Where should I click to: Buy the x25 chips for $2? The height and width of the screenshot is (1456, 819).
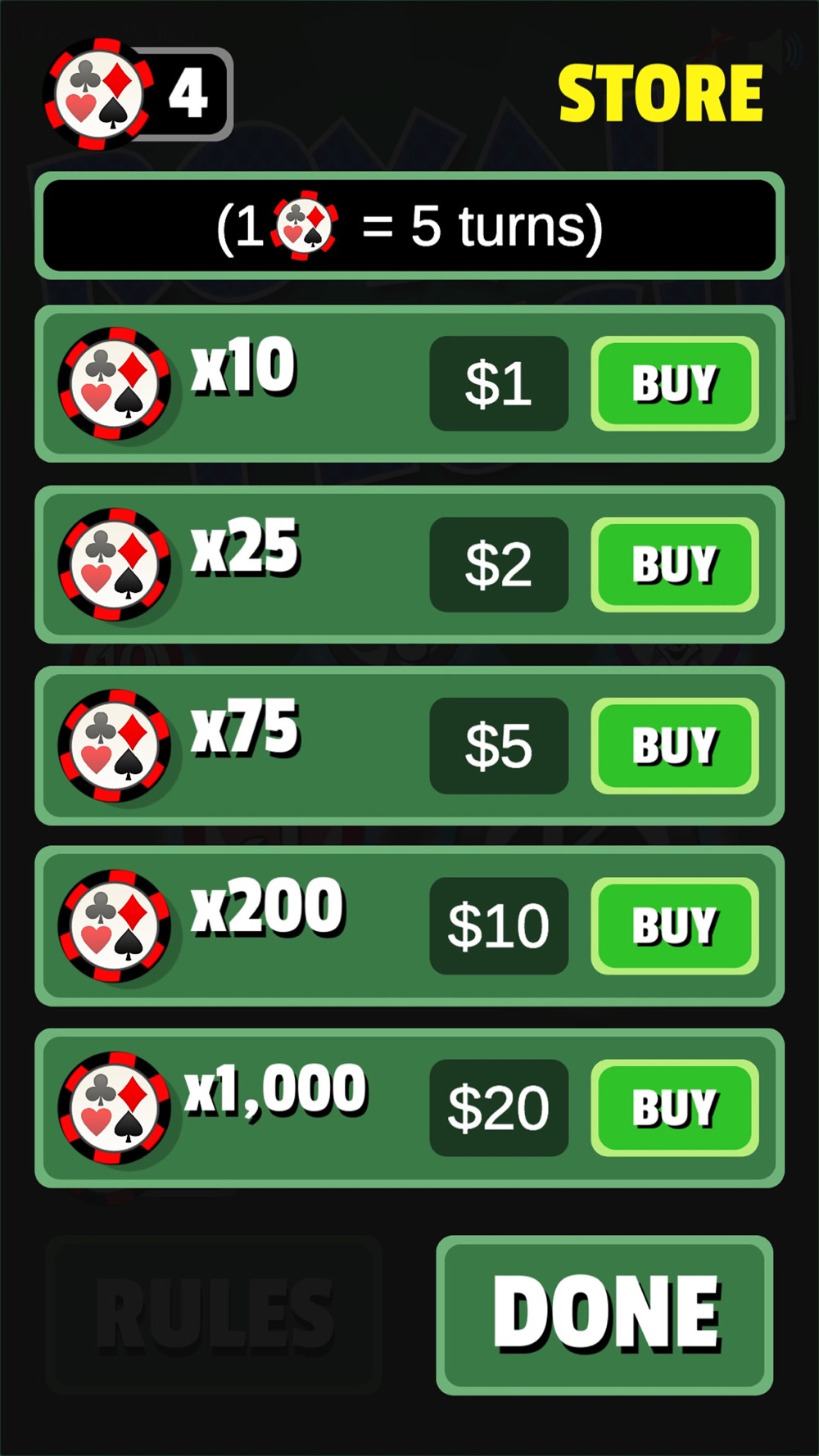(675, 564)
